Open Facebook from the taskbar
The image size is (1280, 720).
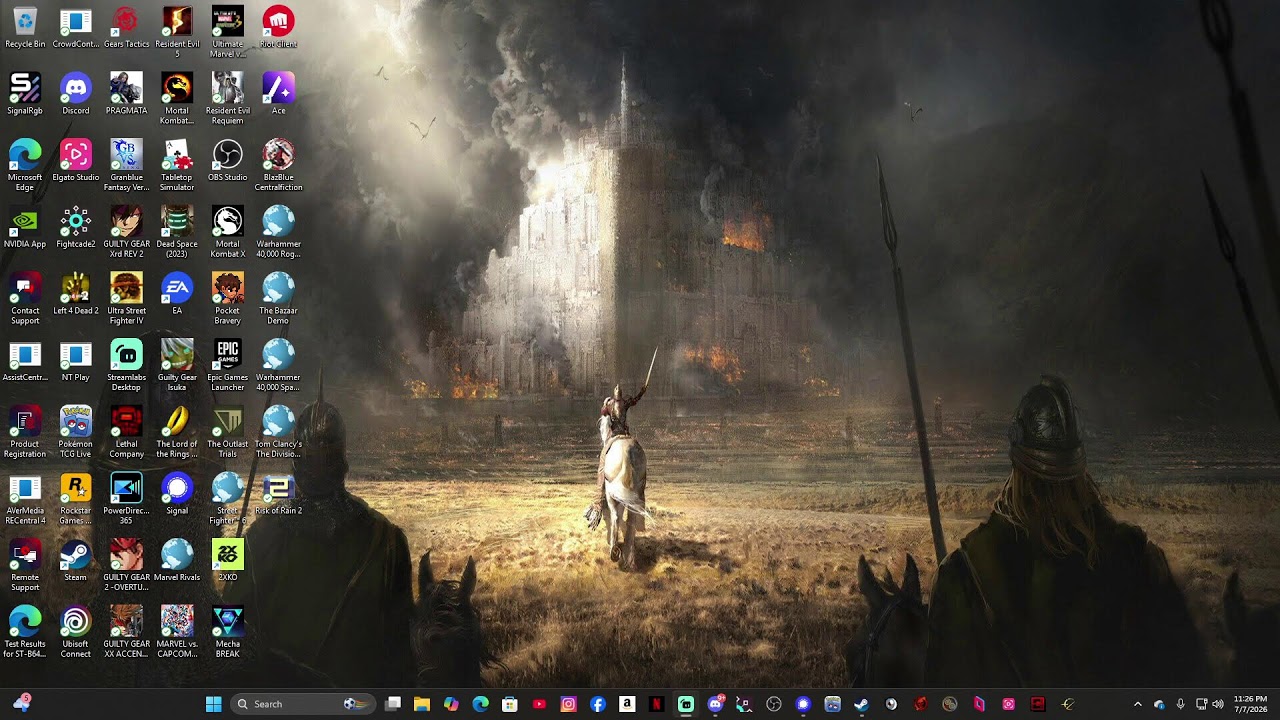point(598,704)
